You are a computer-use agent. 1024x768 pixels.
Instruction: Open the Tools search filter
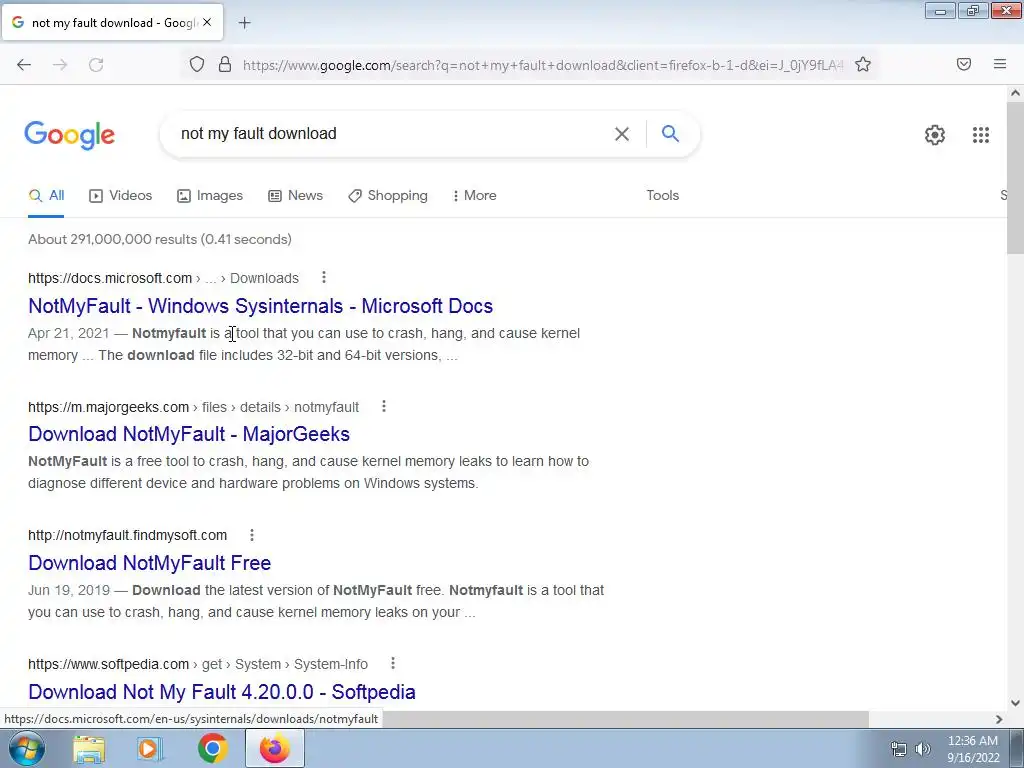(663, 195)
